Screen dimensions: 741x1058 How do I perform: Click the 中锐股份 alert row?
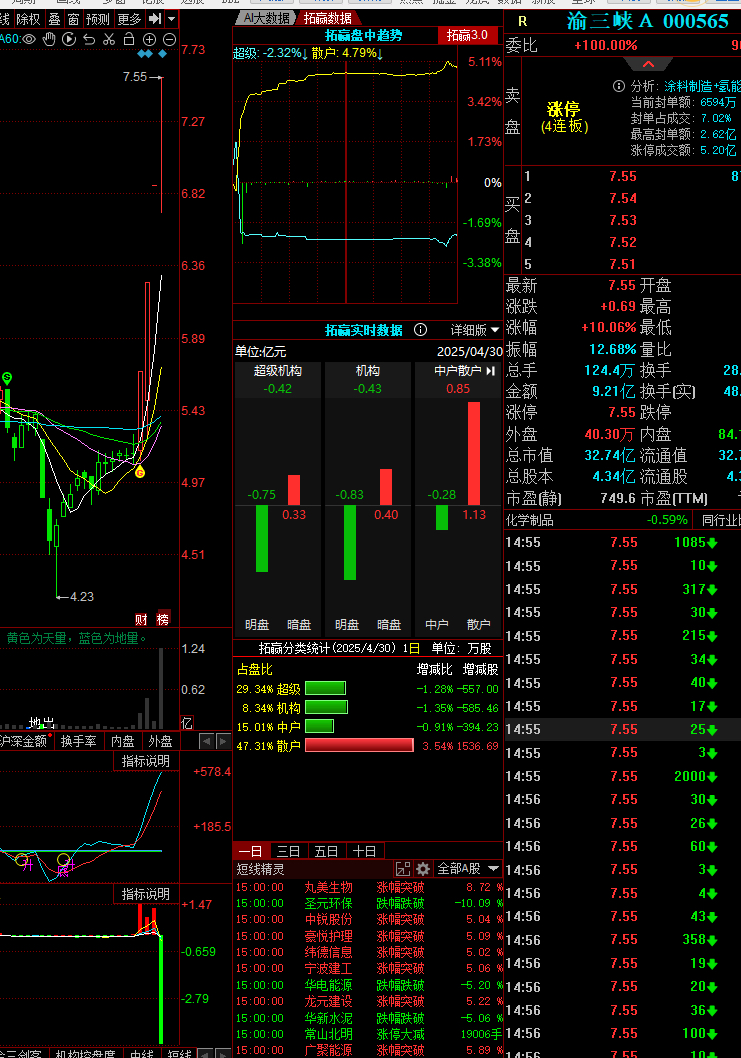click(368, 919)
